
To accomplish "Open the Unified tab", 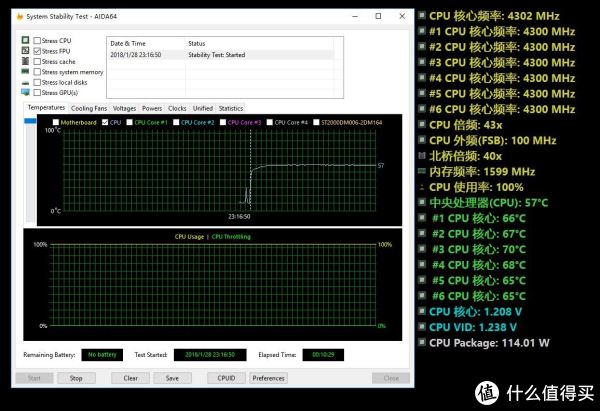I will click(202, 108).
